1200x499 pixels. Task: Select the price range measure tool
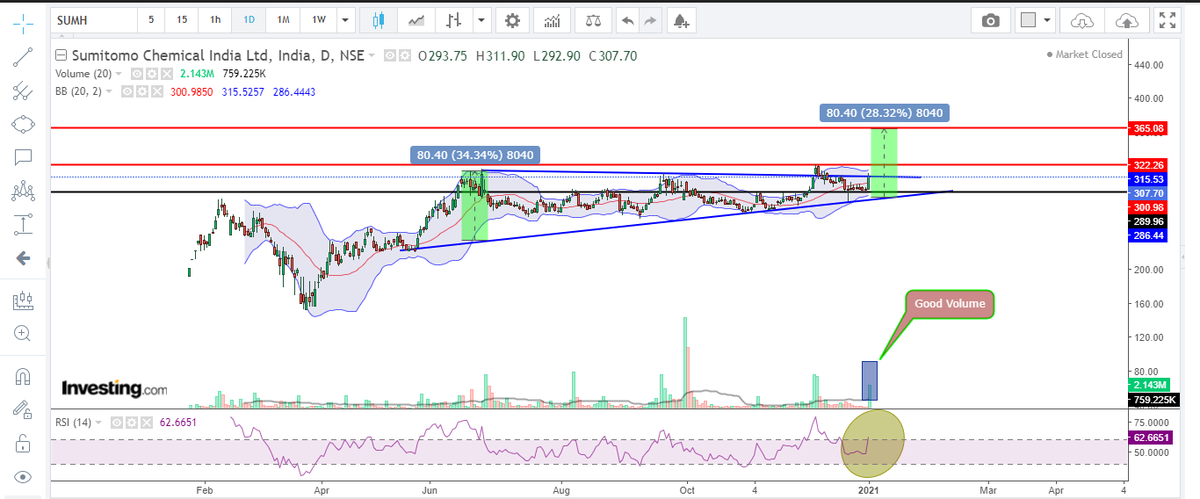point(24,223)
